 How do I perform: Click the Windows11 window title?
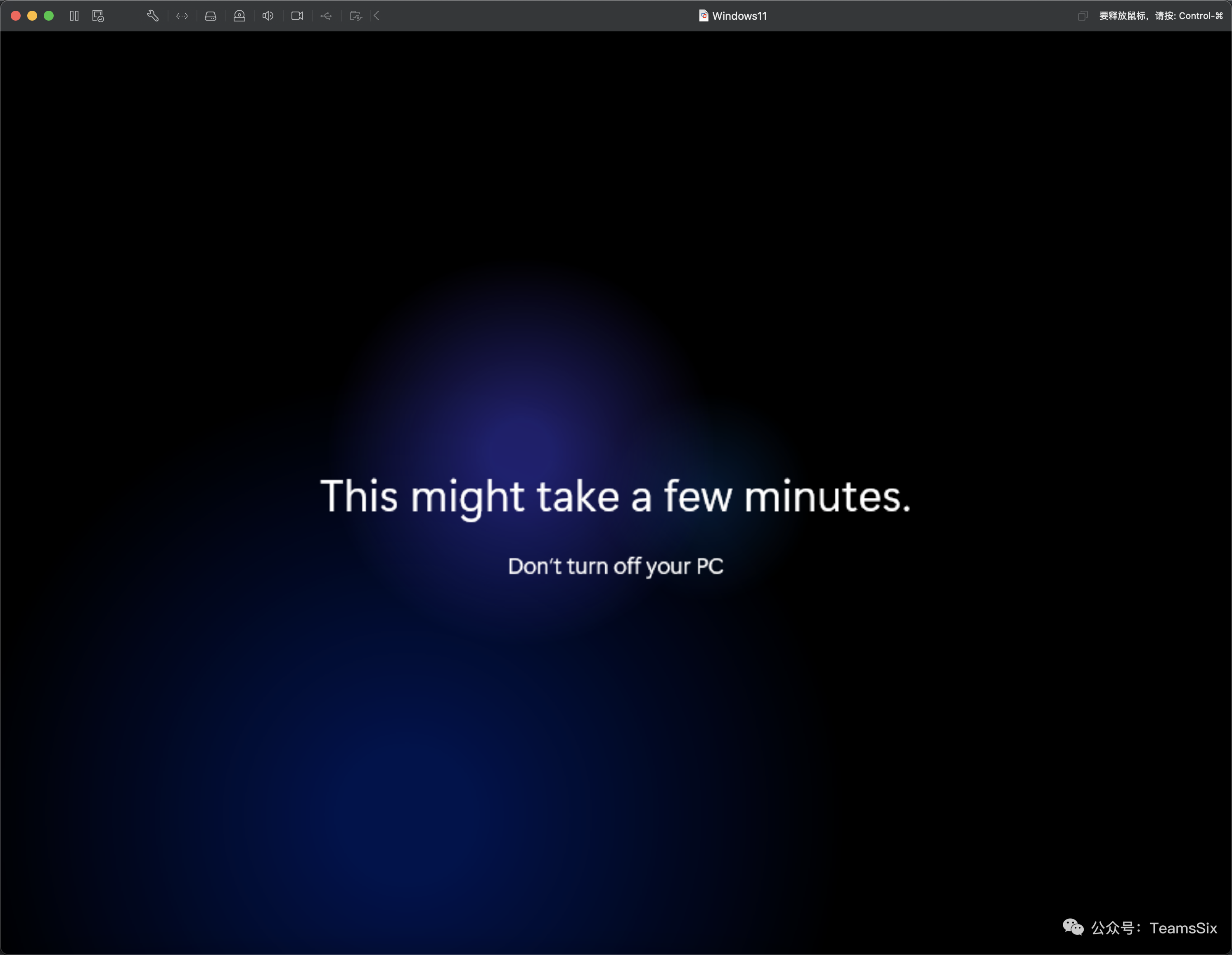tap(739, 16)
